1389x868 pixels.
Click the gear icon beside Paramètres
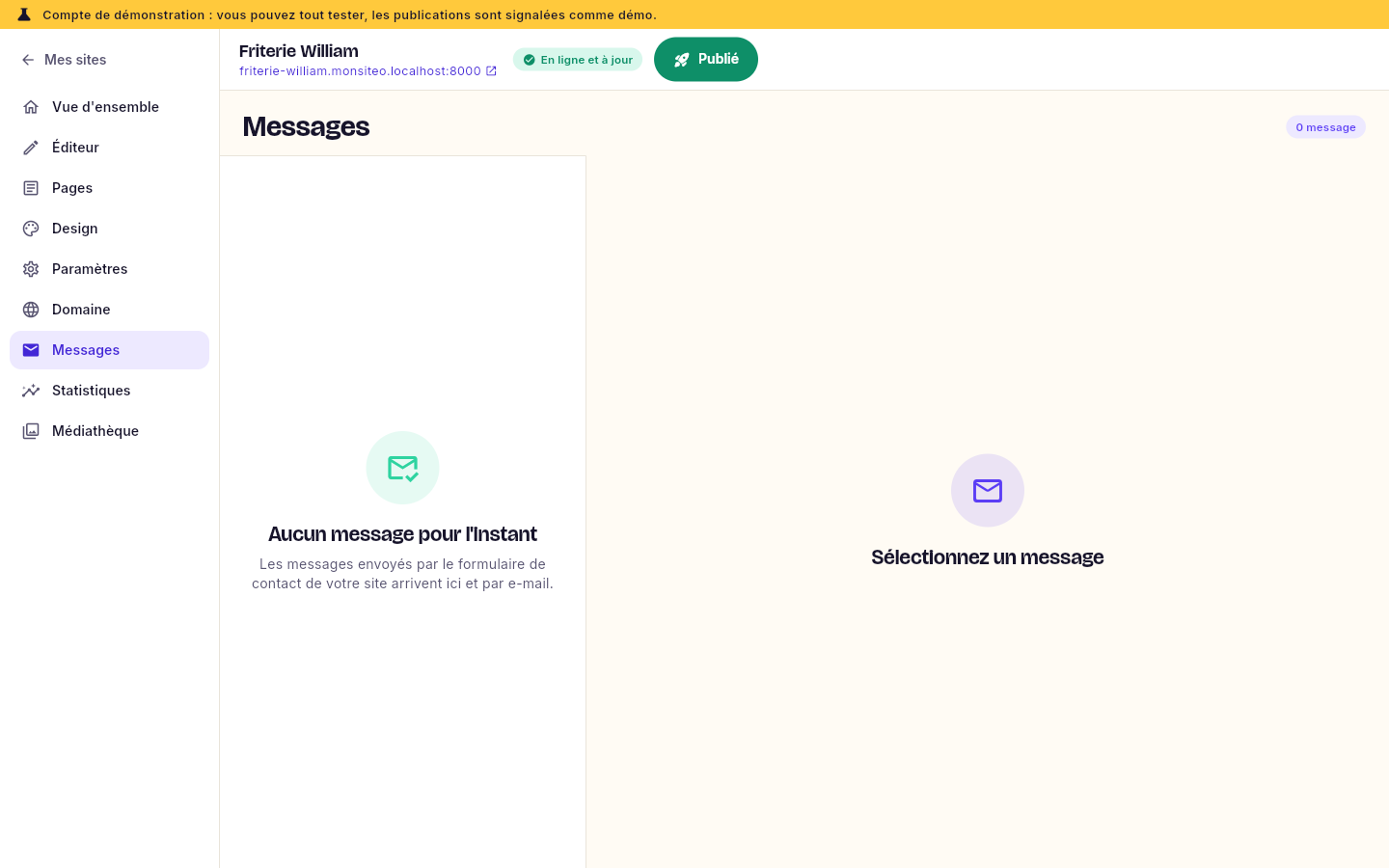tap(31, 269)
